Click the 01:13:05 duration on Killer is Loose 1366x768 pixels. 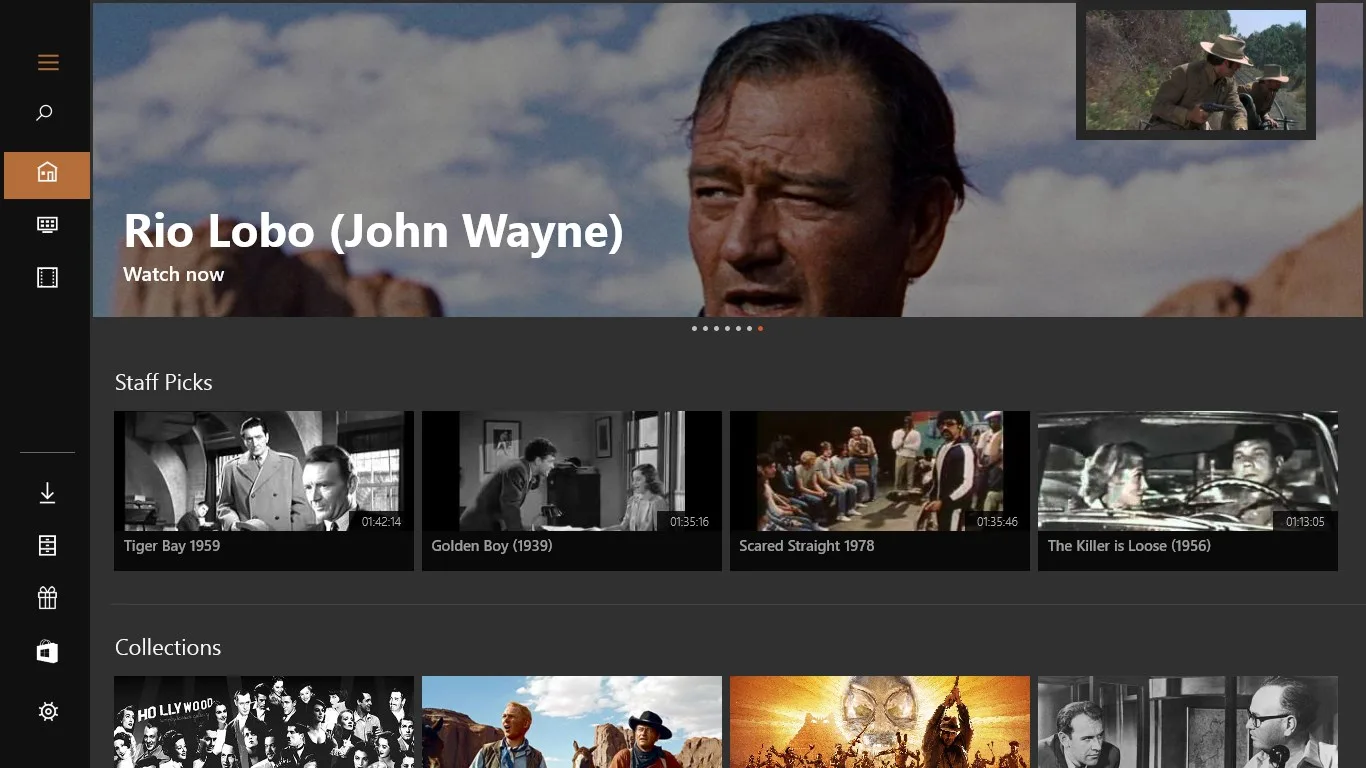1305,522
